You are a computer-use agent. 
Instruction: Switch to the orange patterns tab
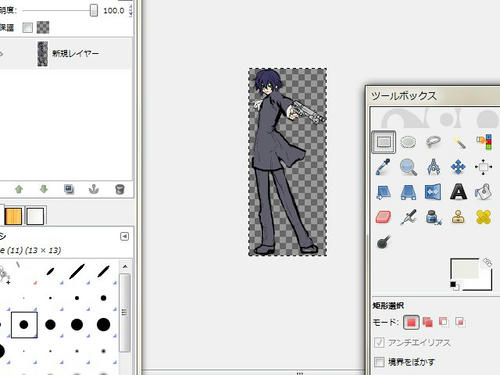(13, 216)
